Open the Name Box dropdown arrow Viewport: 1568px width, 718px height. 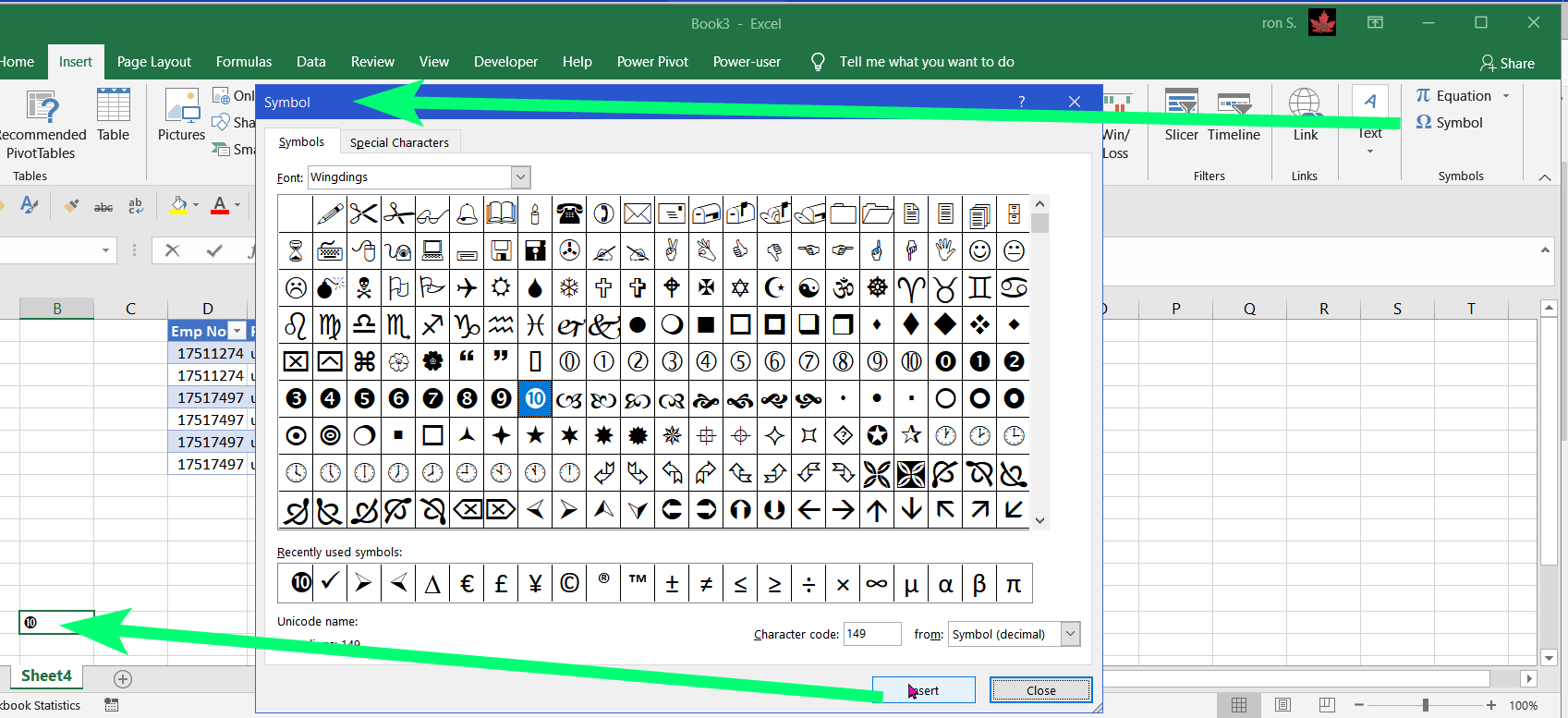tap(105, 250)
